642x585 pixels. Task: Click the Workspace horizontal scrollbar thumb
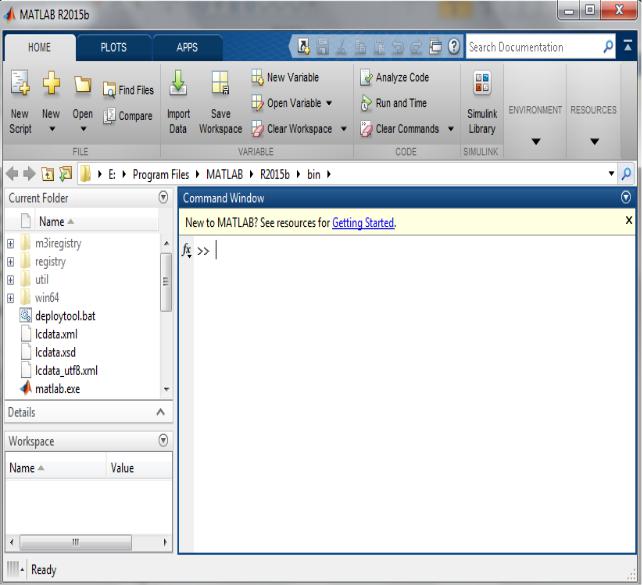[76, 542]
